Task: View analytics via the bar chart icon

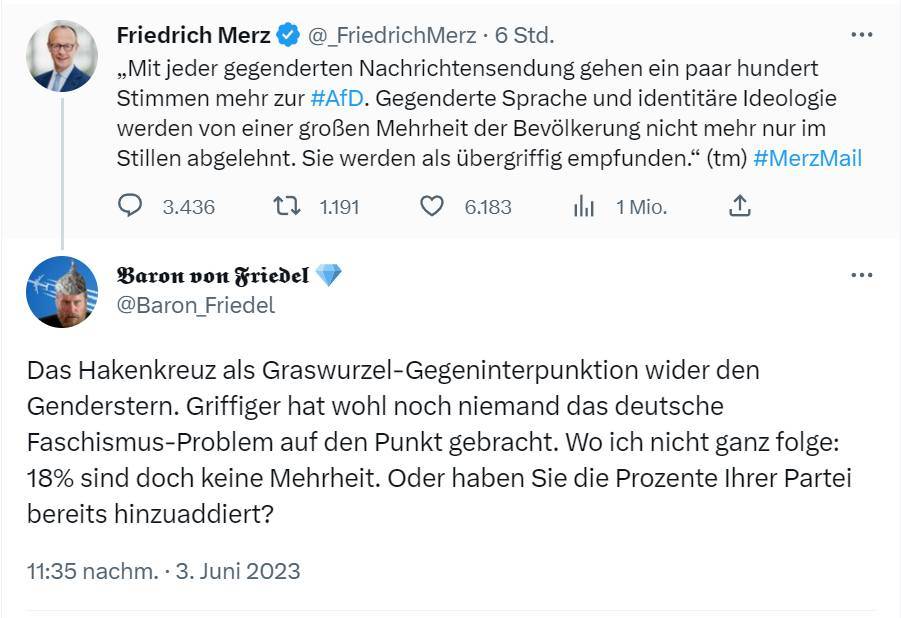Action: point(584,206)
